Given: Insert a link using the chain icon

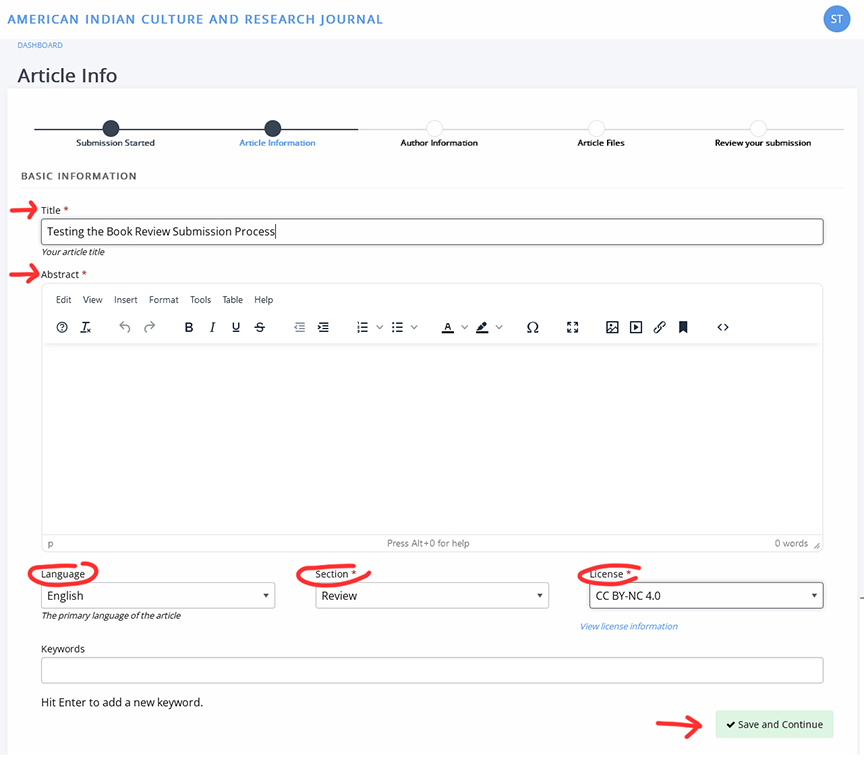Looking at the screenshot, I should click(x=659, y=327).
